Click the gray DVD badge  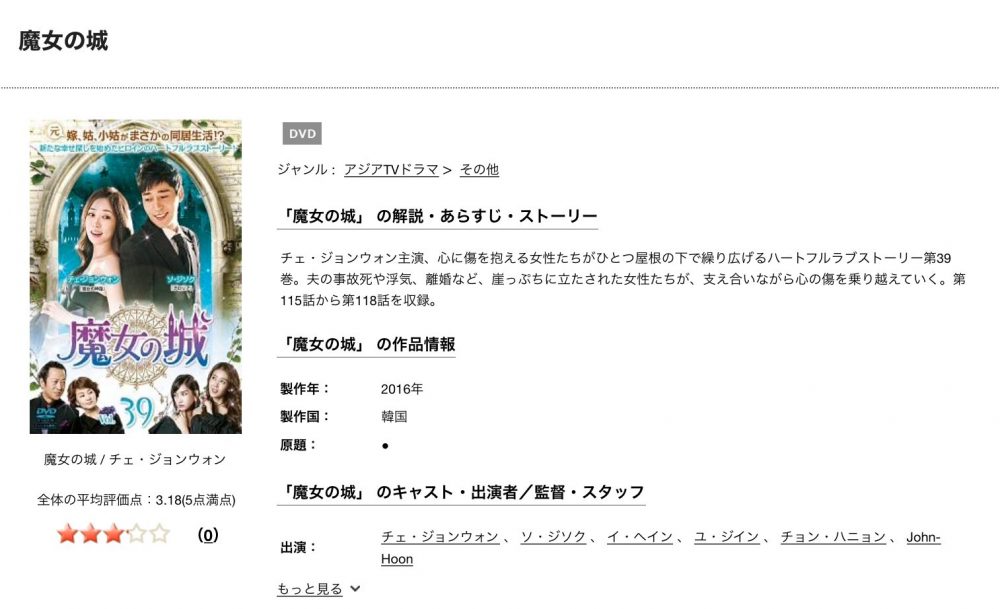point(302,134)
